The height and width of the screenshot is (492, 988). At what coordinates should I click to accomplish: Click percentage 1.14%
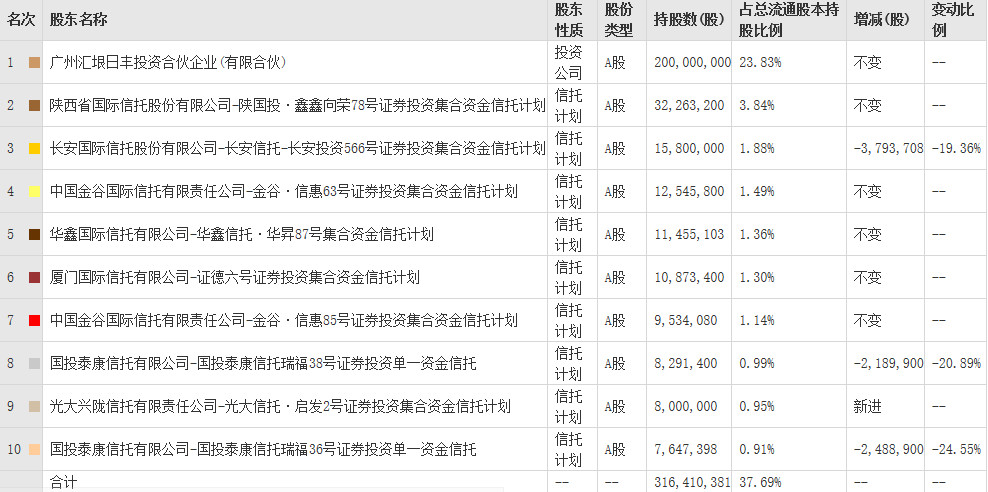757,321
